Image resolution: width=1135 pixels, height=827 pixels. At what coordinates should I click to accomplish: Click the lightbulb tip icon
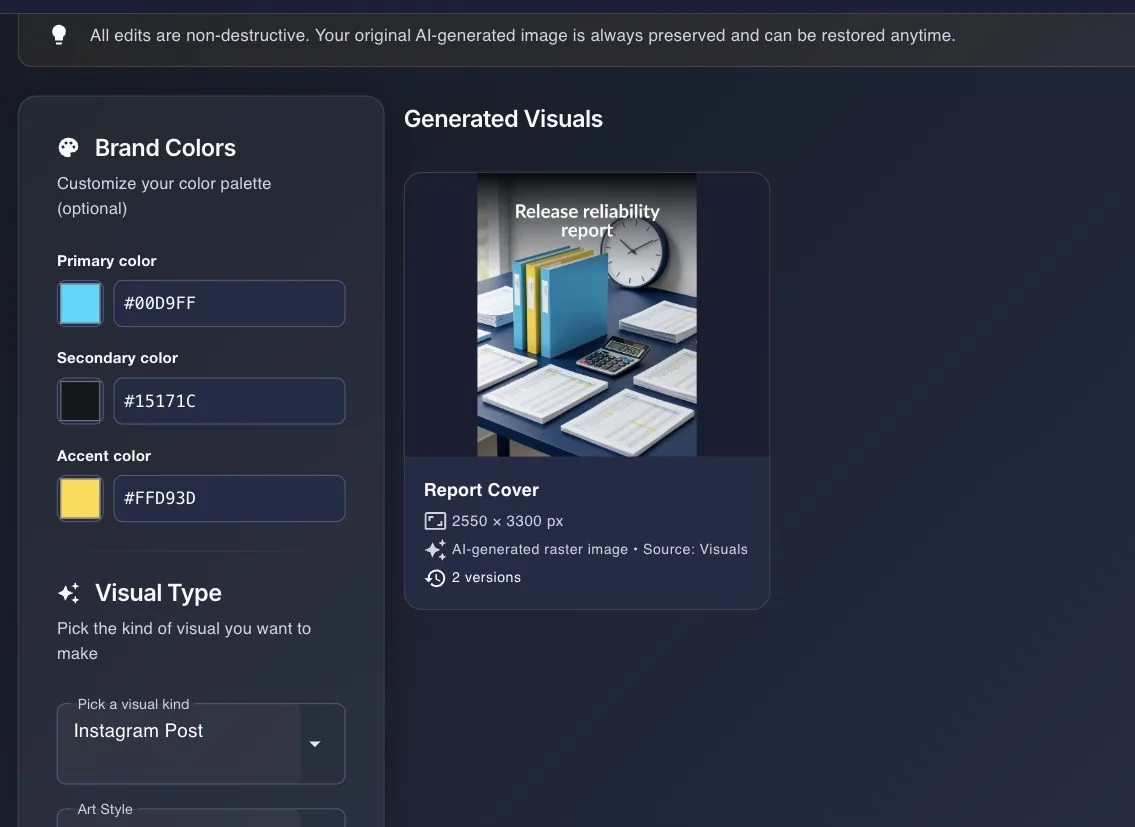pyautogui.click(x=59, y=35)
